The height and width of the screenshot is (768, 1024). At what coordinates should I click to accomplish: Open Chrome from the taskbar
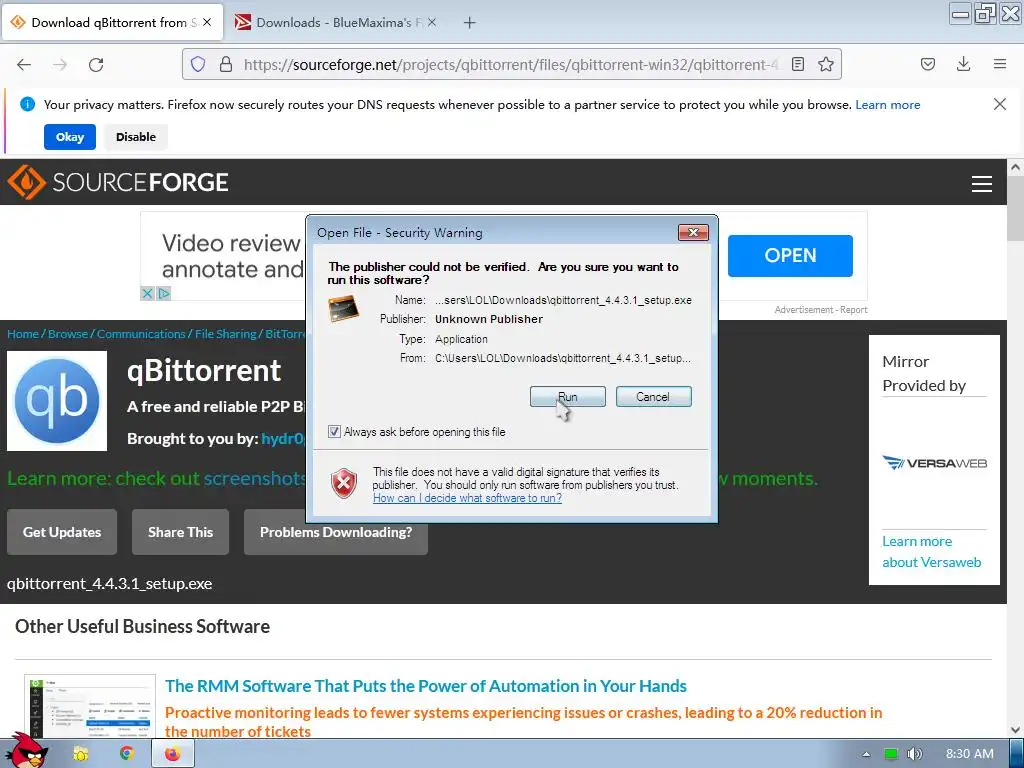(x=127, y=754)
